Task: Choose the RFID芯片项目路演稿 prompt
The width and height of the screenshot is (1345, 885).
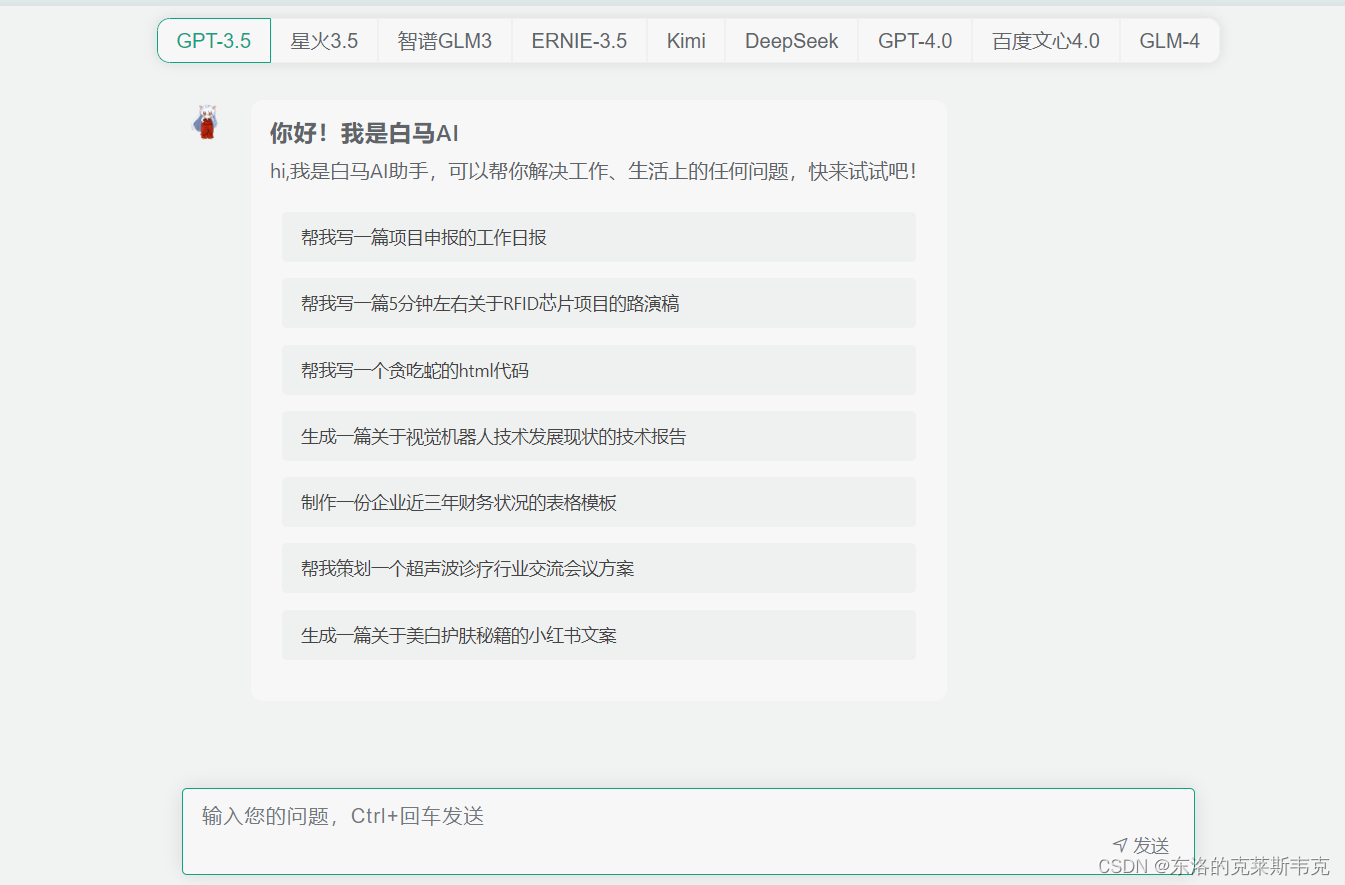Action: click(599, 303)
